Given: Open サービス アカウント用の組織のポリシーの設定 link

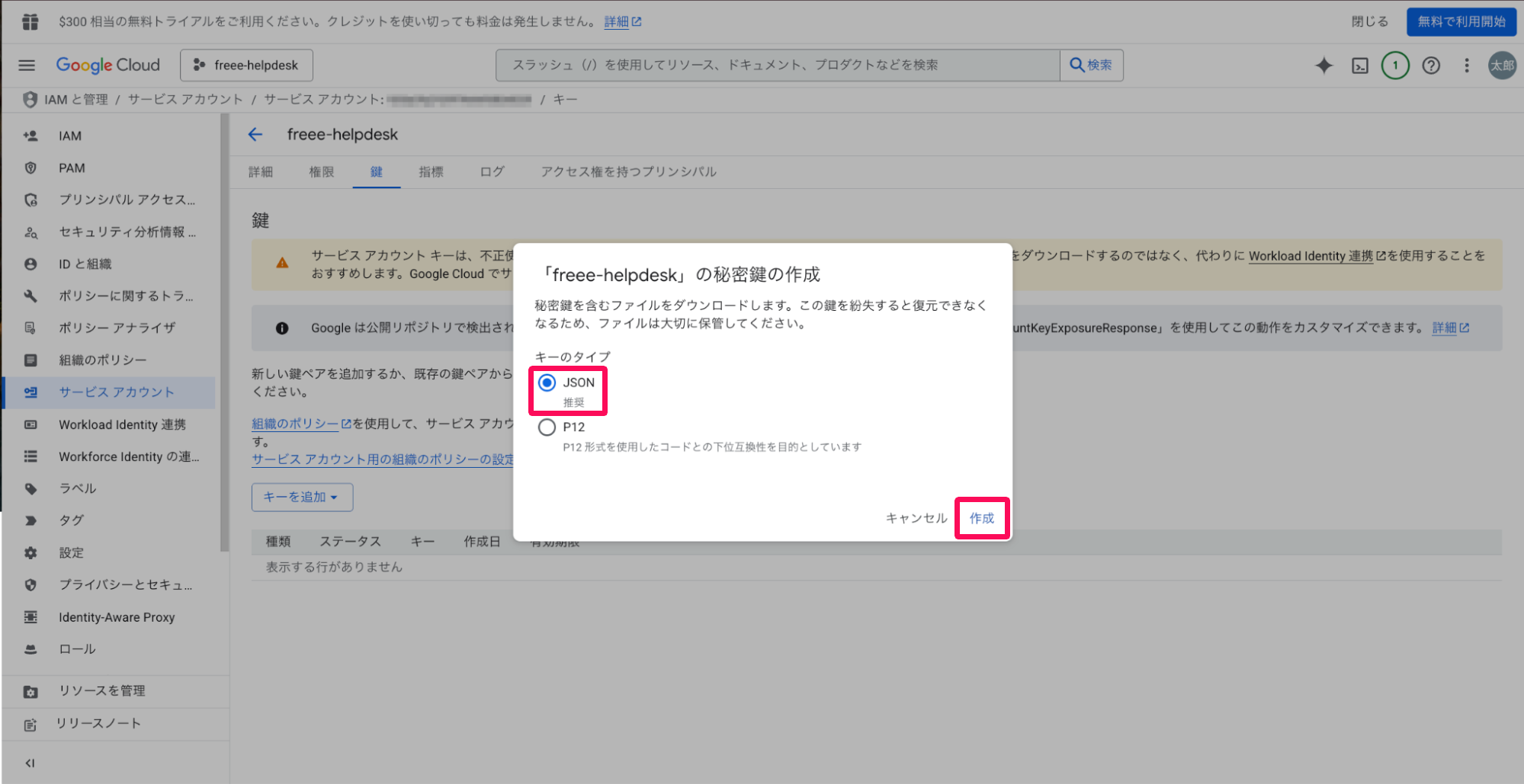Looking at the screenshot, I should click(383, 459).
